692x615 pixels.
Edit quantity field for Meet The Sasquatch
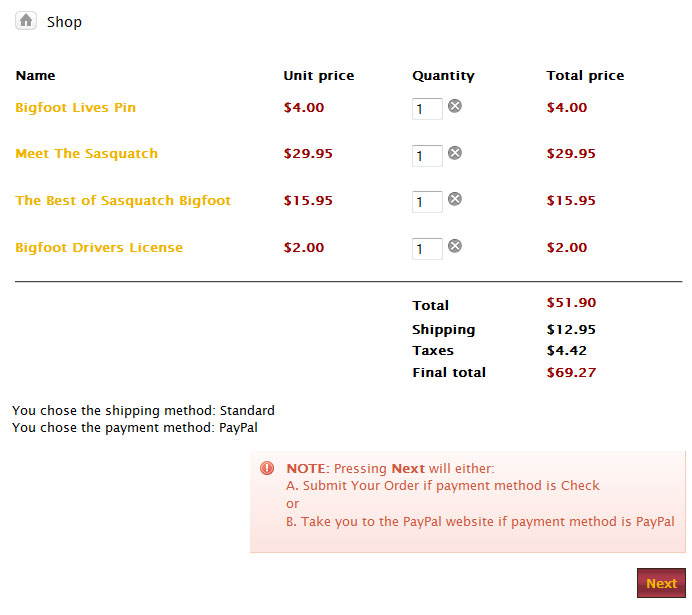(x=427, y=156)
